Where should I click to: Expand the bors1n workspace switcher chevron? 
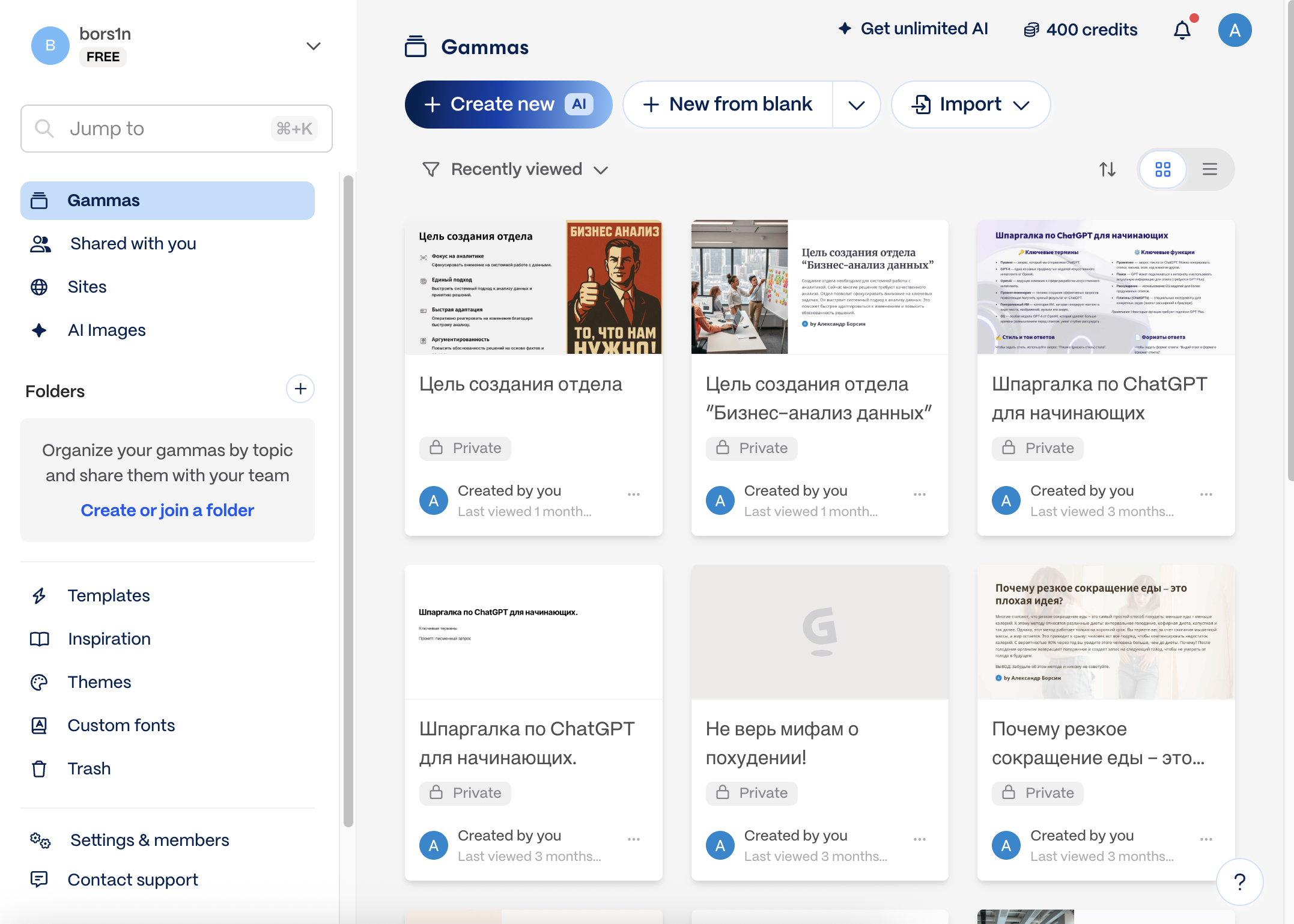313,46
